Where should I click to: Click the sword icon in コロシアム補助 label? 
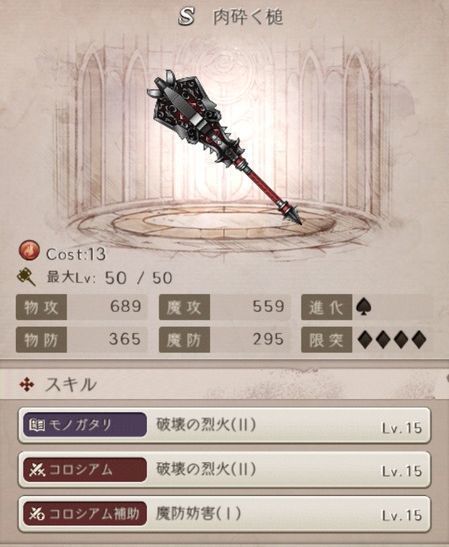(x=37, y=514)
